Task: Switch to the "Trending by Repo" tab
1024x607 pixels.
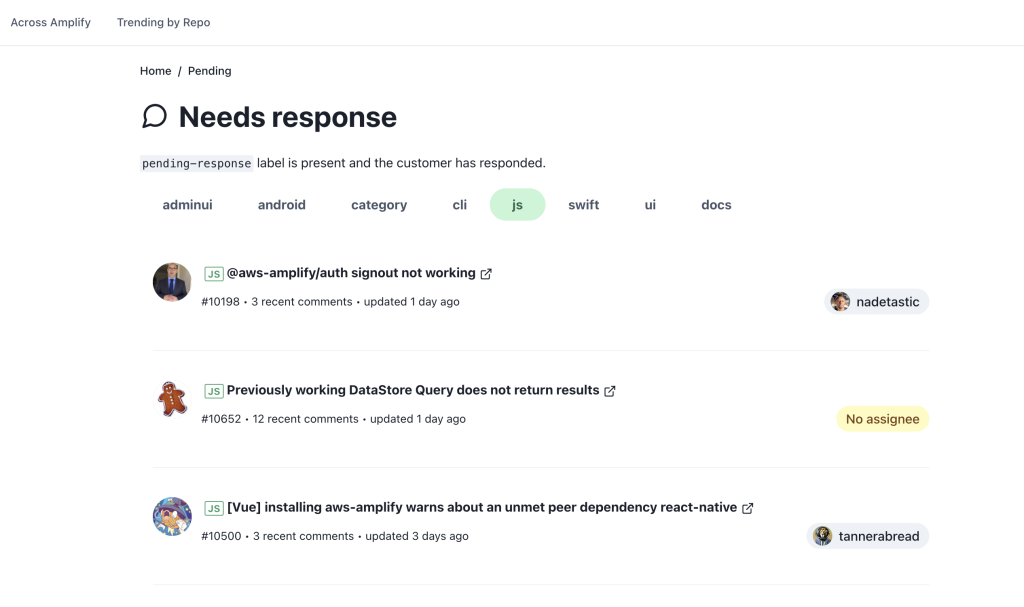Action: pyautogui.click(x=163, y=21)
